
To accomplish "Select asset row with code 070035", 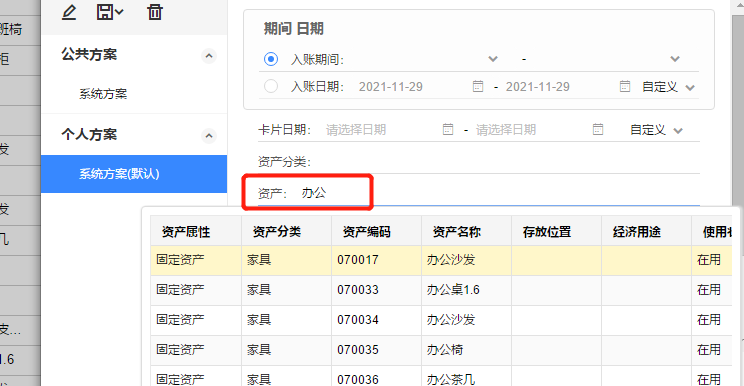I will pyautogui.click(x=441, y=349).
